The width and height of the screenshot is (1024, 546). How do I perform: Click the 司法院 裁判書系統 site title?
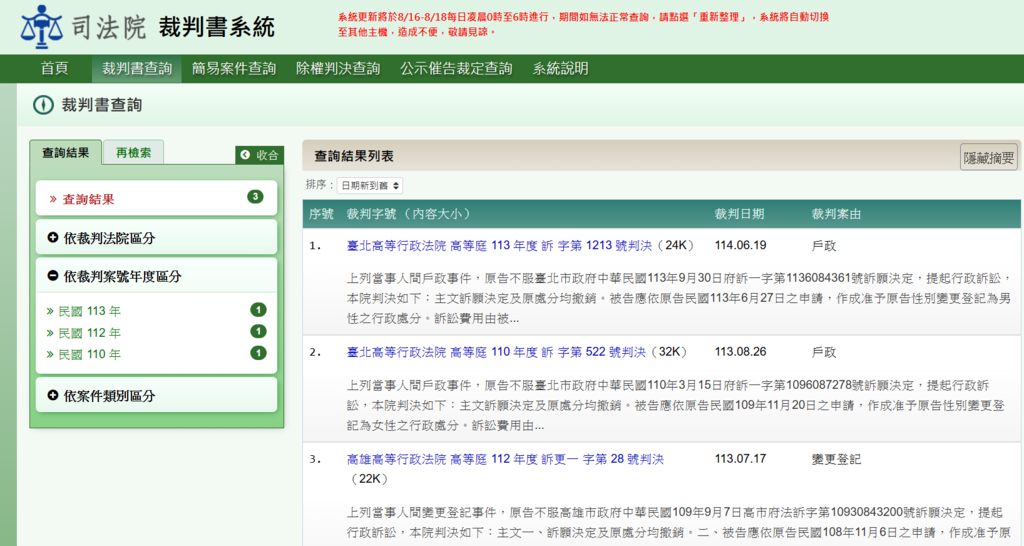[x=173, y=28]
